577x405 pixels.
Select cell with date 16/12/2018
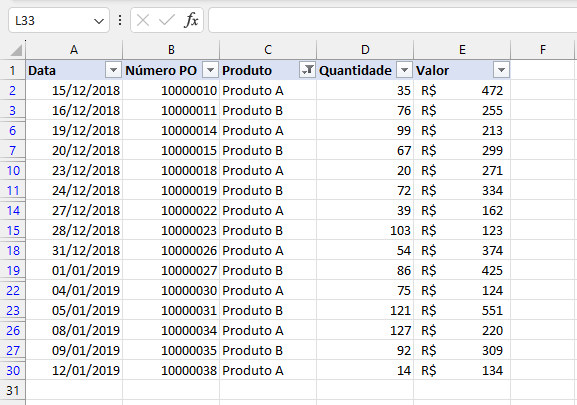pyautogui.click(x=74, y=110)
